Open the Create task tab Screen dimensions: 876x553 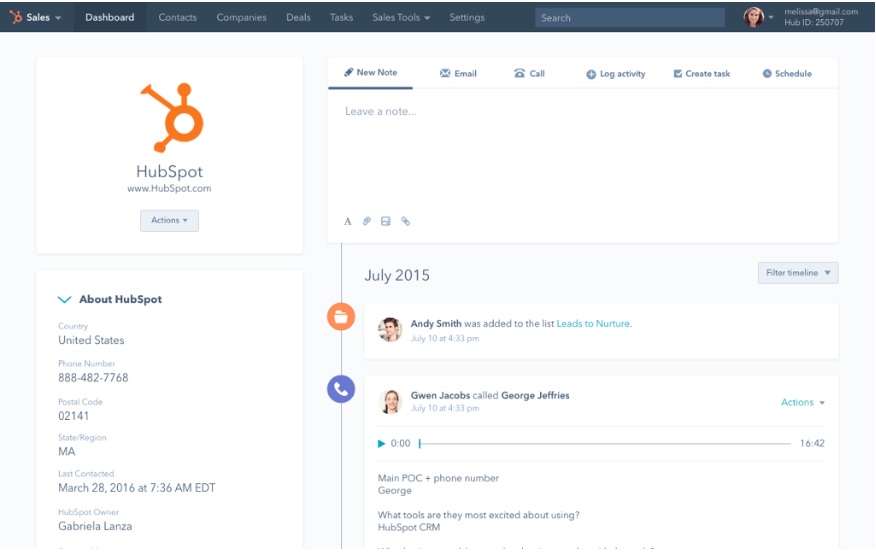click(x=701, y=74)
